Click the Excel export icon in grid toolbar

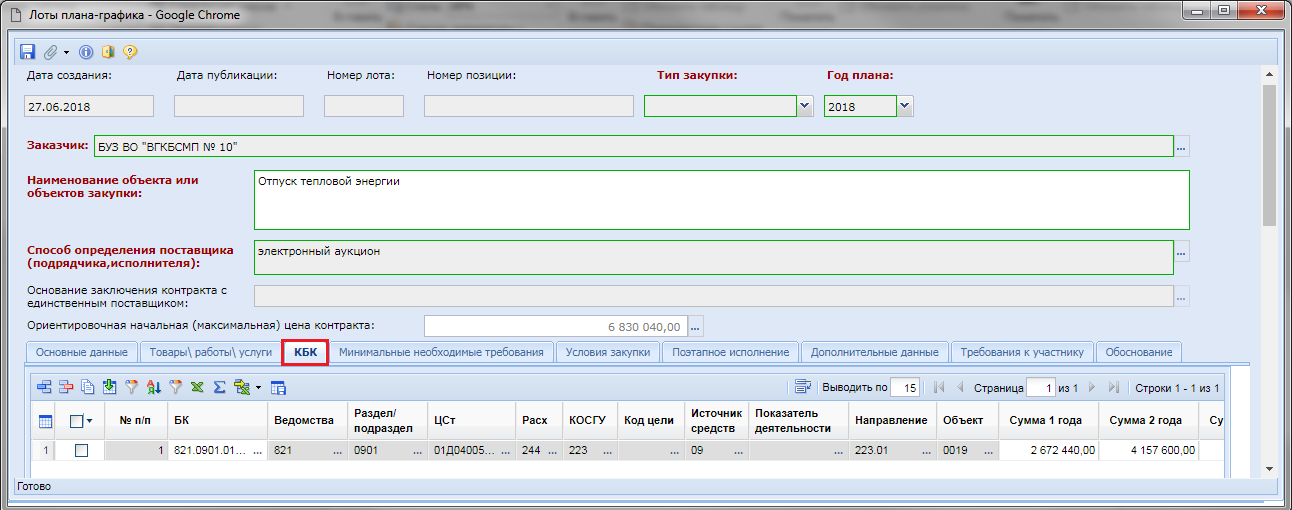click(197, 387)
